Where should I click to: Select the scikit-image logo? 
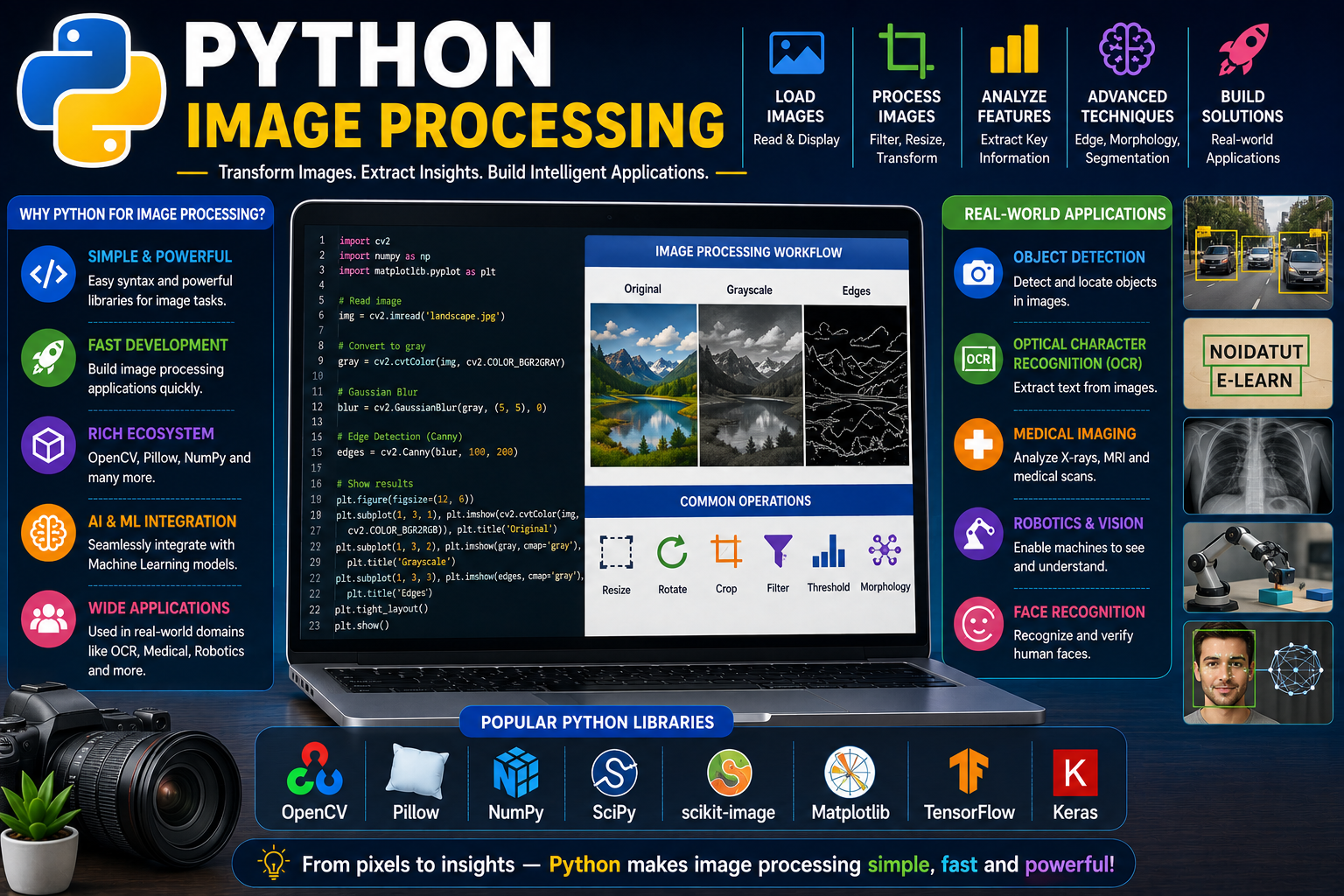click(729, 773)
